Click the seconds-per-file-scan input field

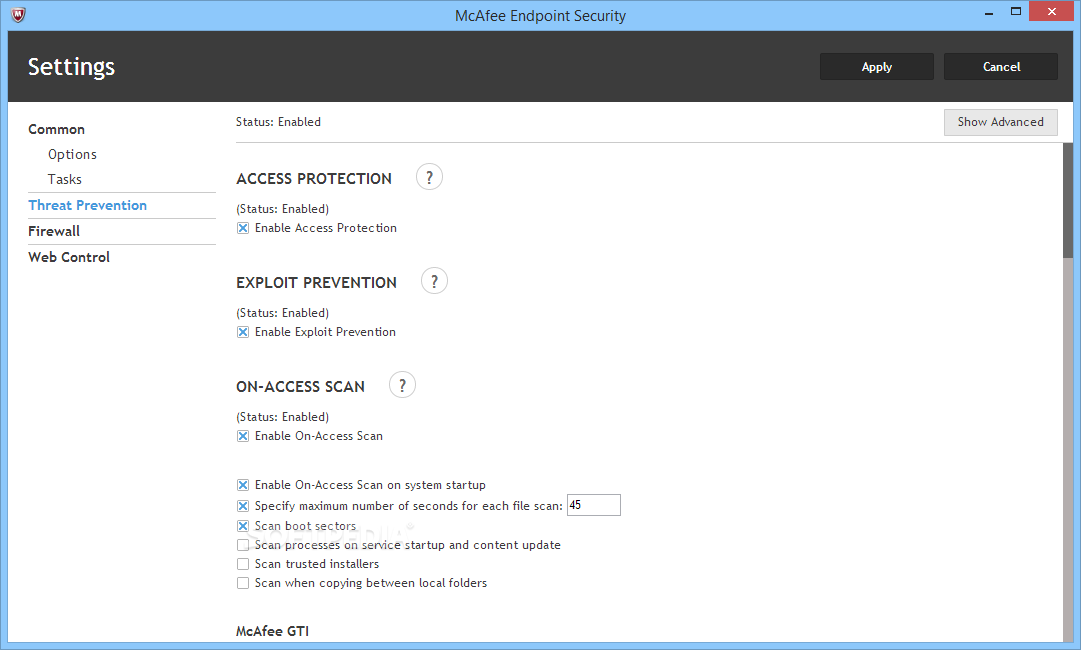[594, 505]
